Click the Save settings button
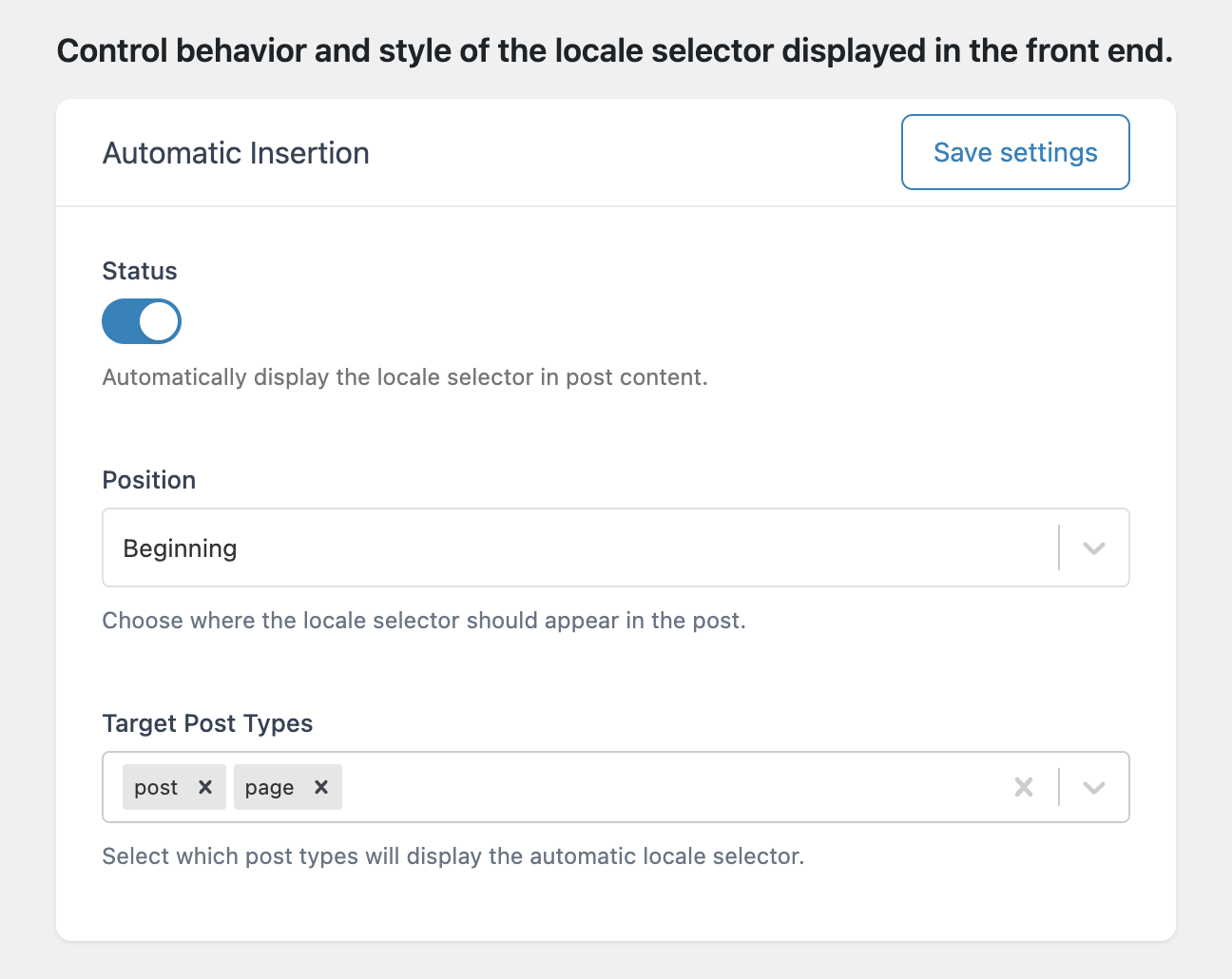Viewport: 1232px width, 979px height. [1014, 152]
